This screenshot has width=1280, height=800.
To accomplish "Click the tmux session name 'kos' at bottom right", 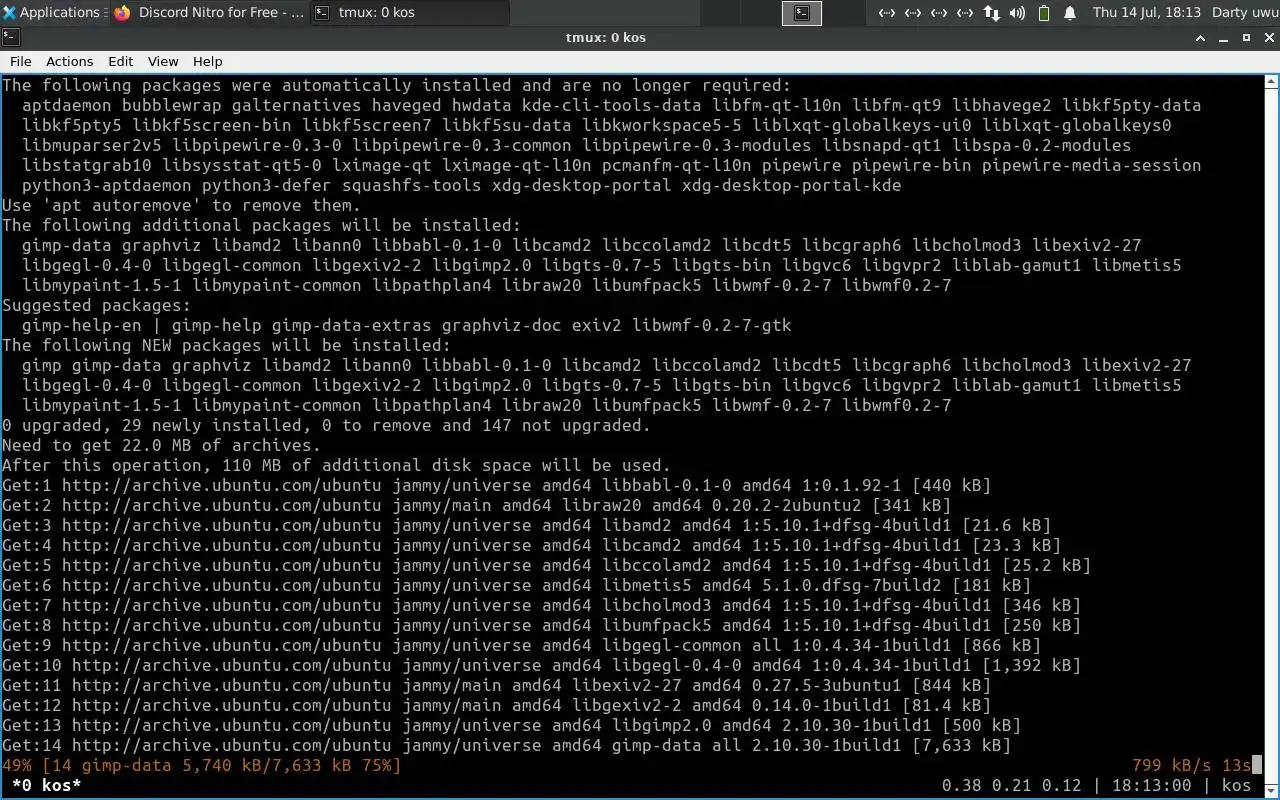I will [x=1236, y=786].
